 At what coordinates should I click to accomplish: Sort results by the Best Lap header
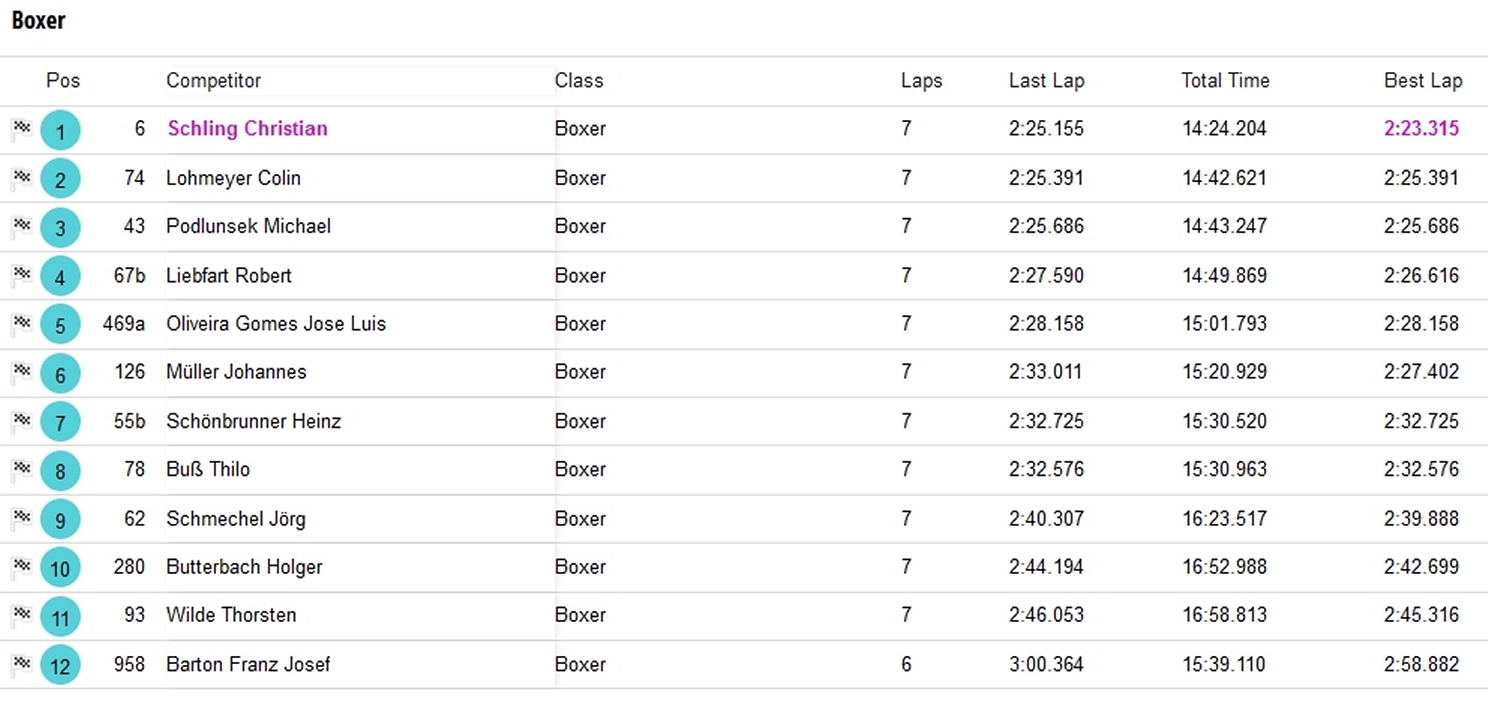(x=1422, y=81)
